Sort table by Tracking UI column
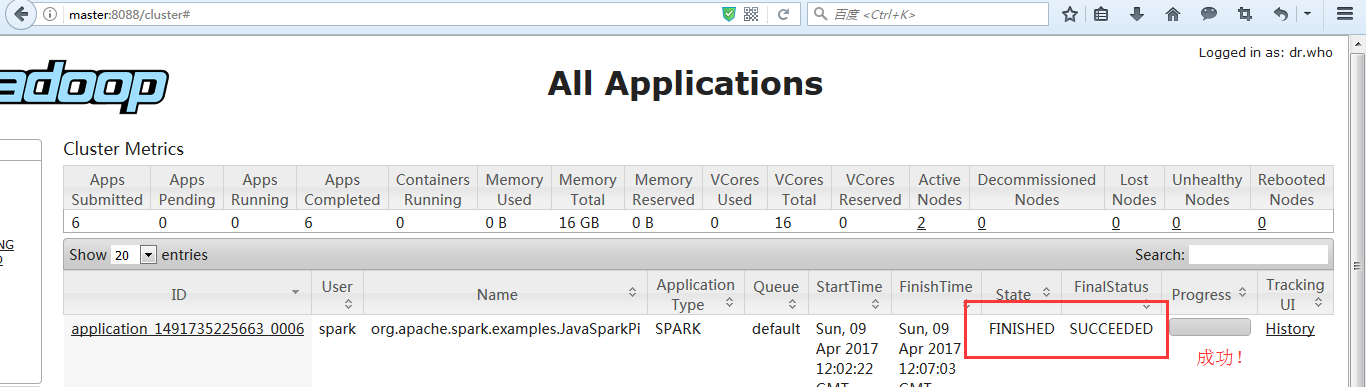The image size is (1366, 387). [x=1295, y=294]
